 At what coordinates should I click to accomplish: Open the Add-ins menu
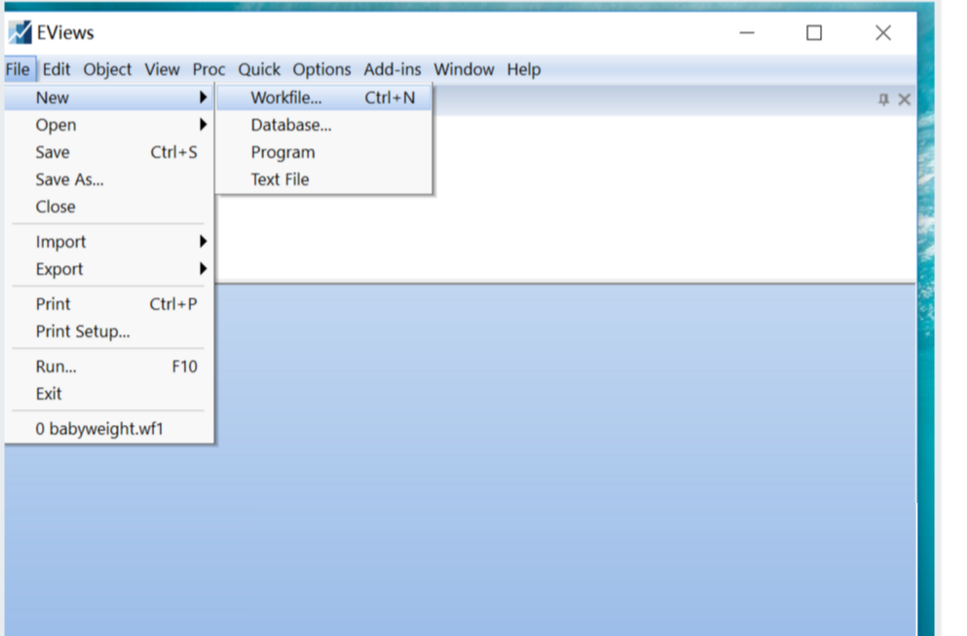tap(392, 69)
